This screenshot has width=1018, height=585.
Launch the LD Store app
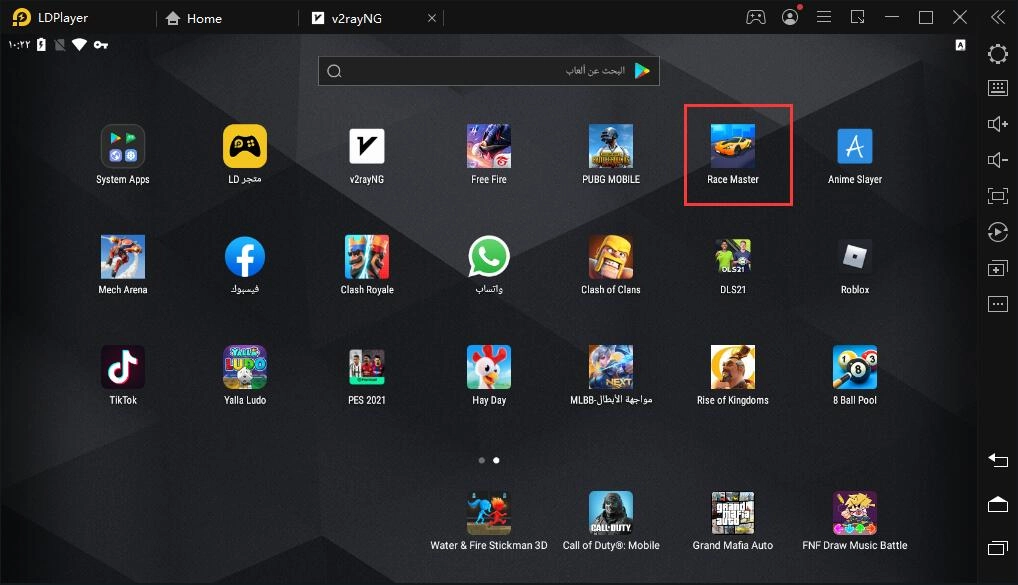point(245,147)
